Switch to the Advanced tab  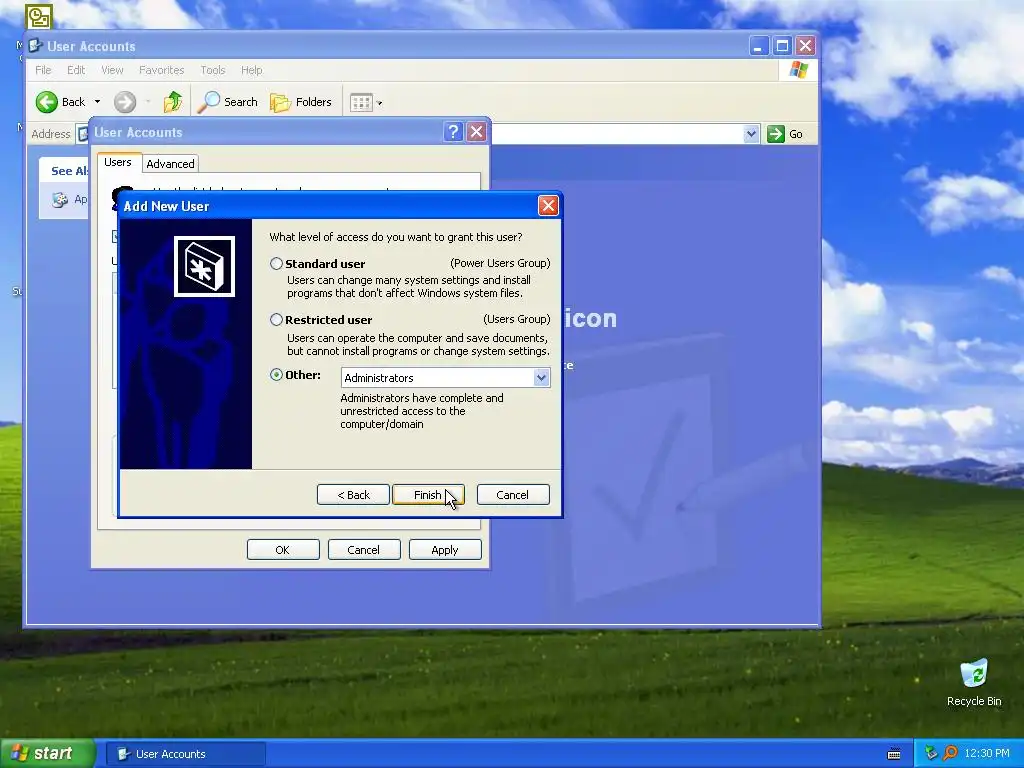coord(170,164)
